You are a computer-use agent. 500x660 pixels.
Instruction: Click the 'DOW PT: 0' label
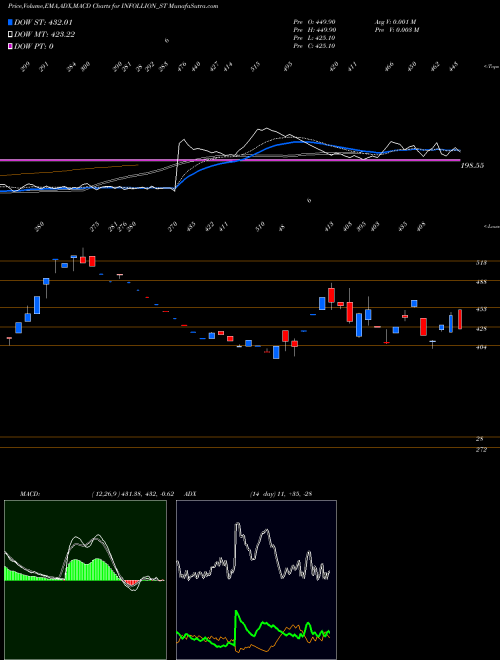click(34, 46)
